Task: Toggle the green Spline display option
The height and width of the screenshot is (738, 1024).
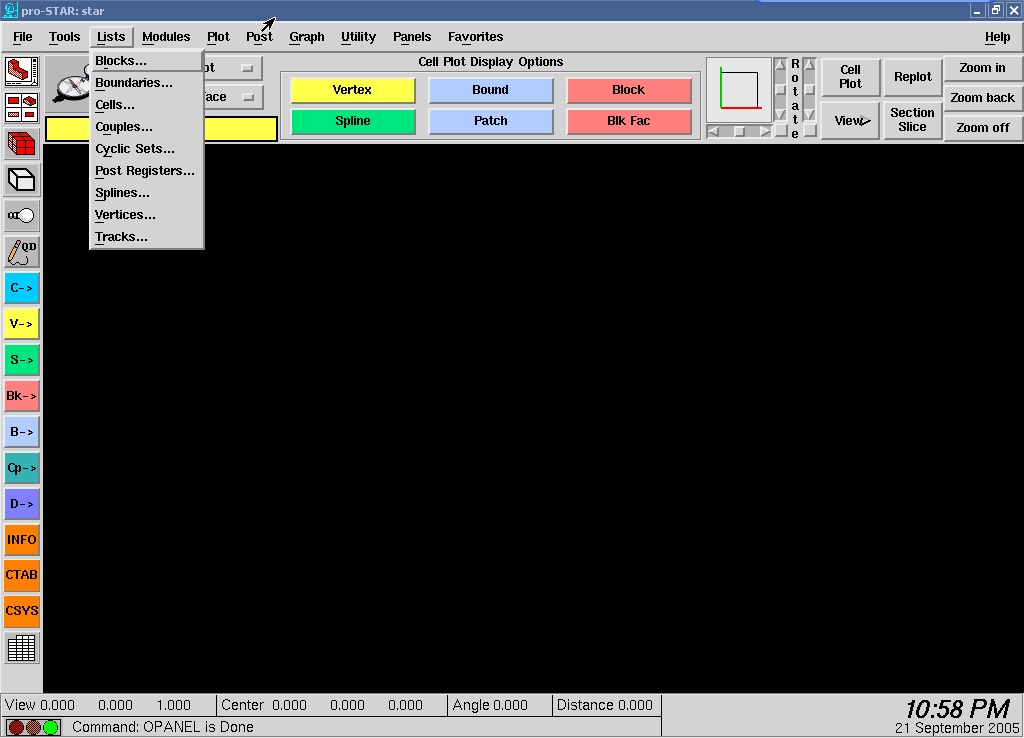Action: tap(353, 121)
